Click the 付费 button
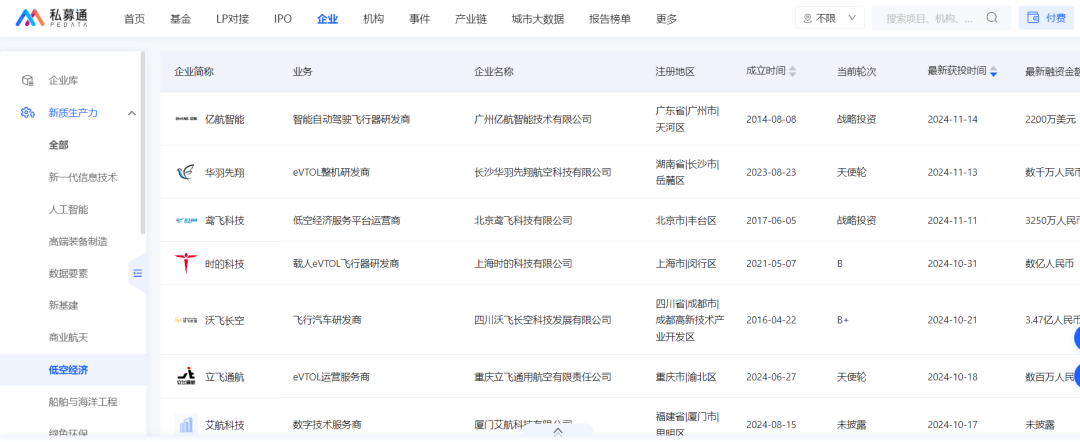Screen dimensions: 1080x442 (x=1045, y=18)
